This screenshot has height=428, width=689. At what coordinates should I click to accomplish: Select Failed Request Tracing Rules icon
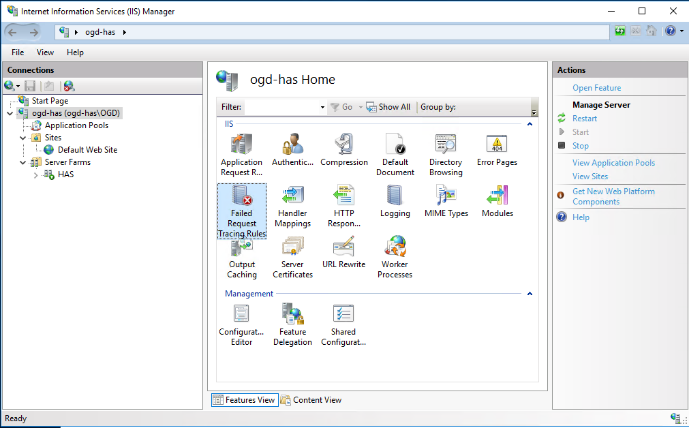coord(242,211)
